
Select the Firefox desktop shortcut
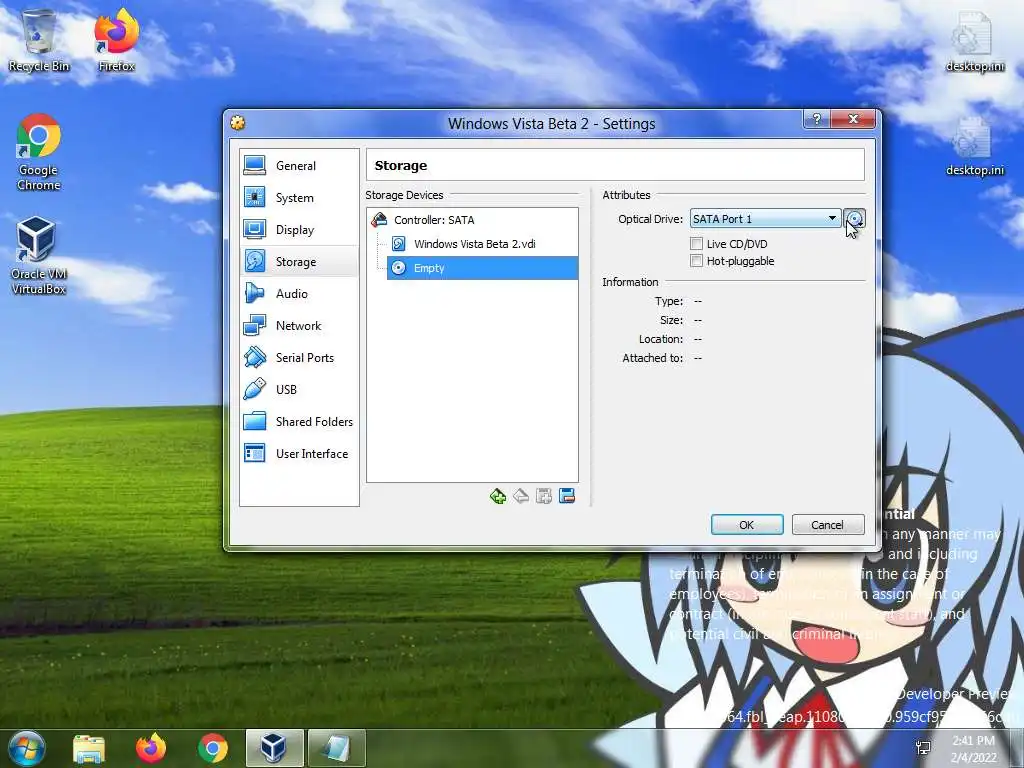[x=116, y=40]
